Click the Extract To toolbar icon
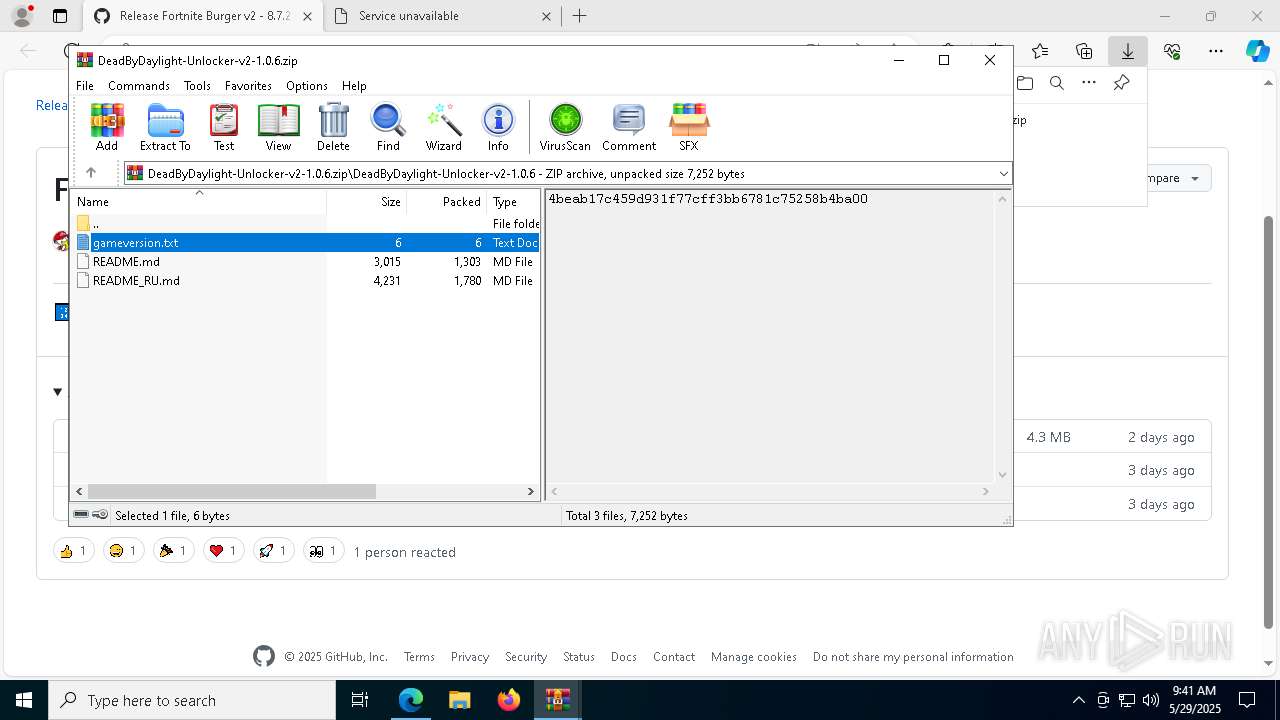Viewport: 1280px width, 720px height. point(165,127)
